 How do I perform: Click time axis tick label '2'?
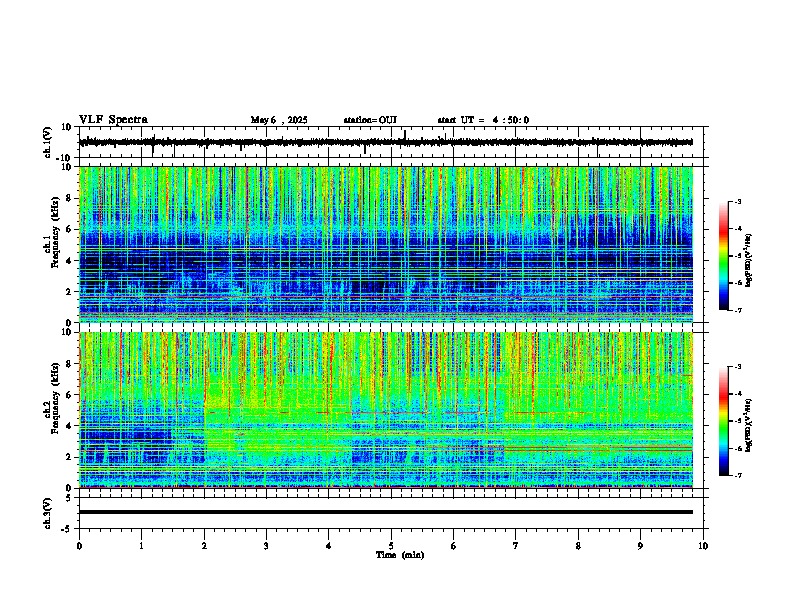204,546
